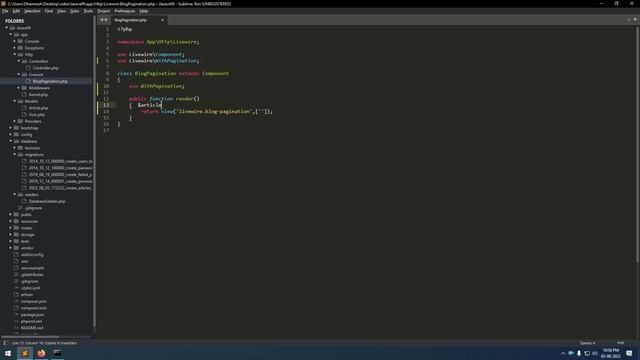Open Kernel.php in the sidebar
The image size is (640, 360).
[x=38, y=95]
